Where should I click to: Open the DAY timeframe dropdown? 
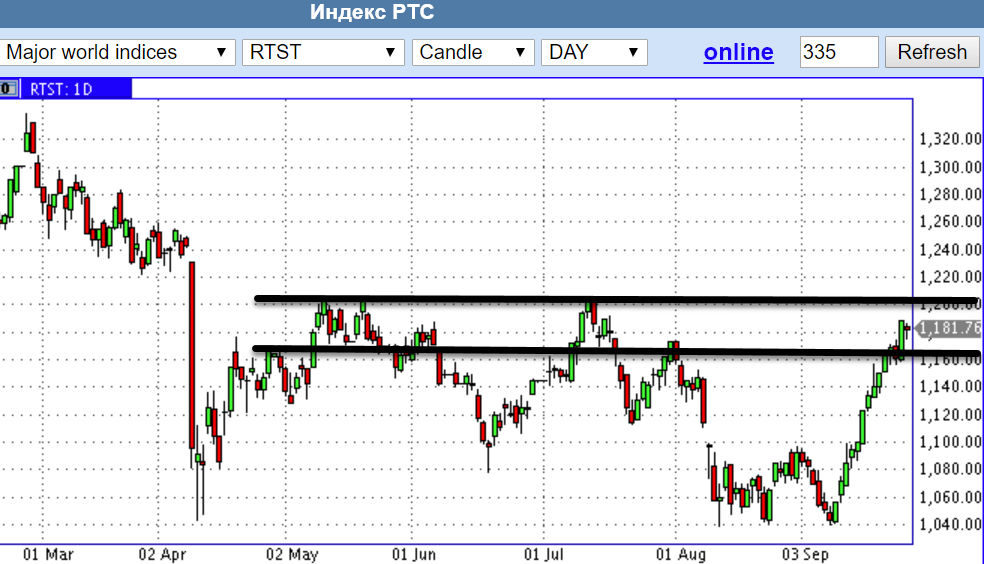593,53
